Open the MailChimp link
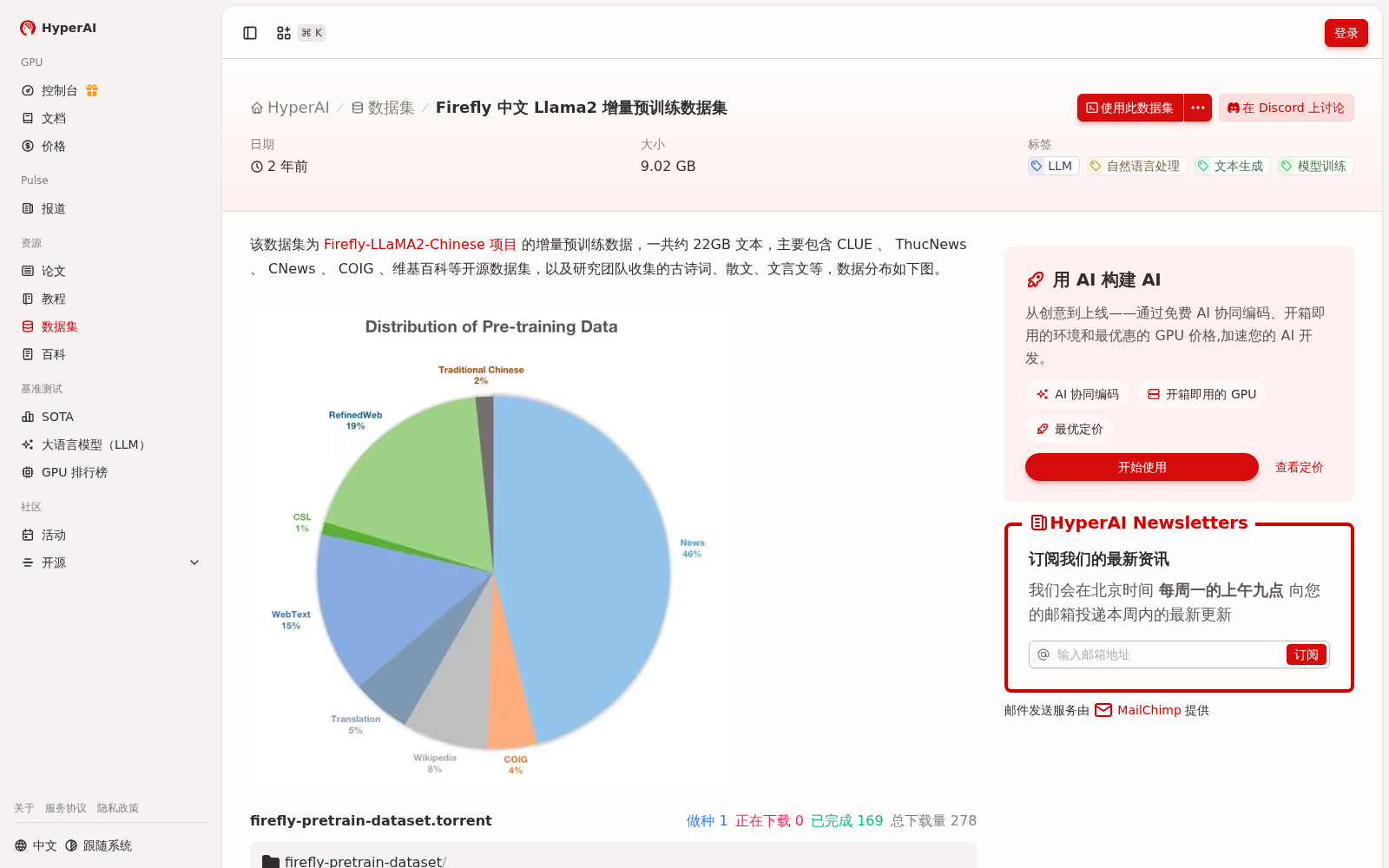Viewport: 1389px width, 868px height. (x=1138, y=710)
